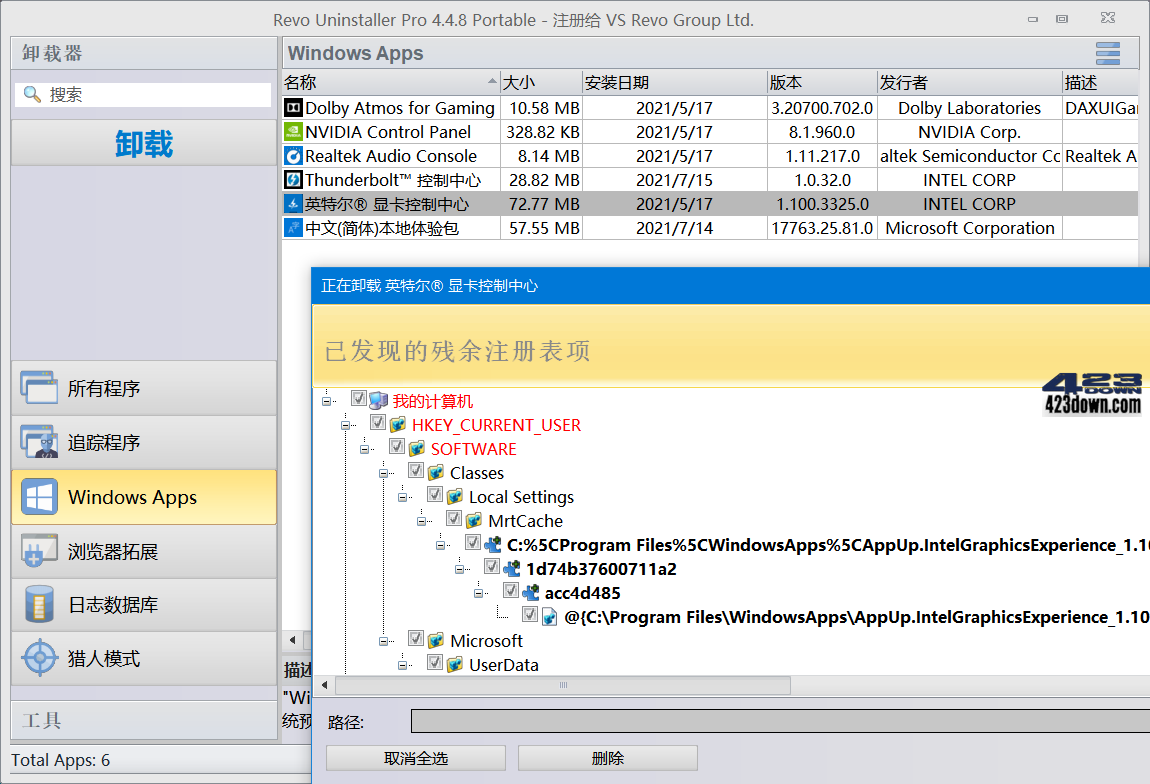Click the view options icon at top right
1150x784 pixels.
[1107, 53]
